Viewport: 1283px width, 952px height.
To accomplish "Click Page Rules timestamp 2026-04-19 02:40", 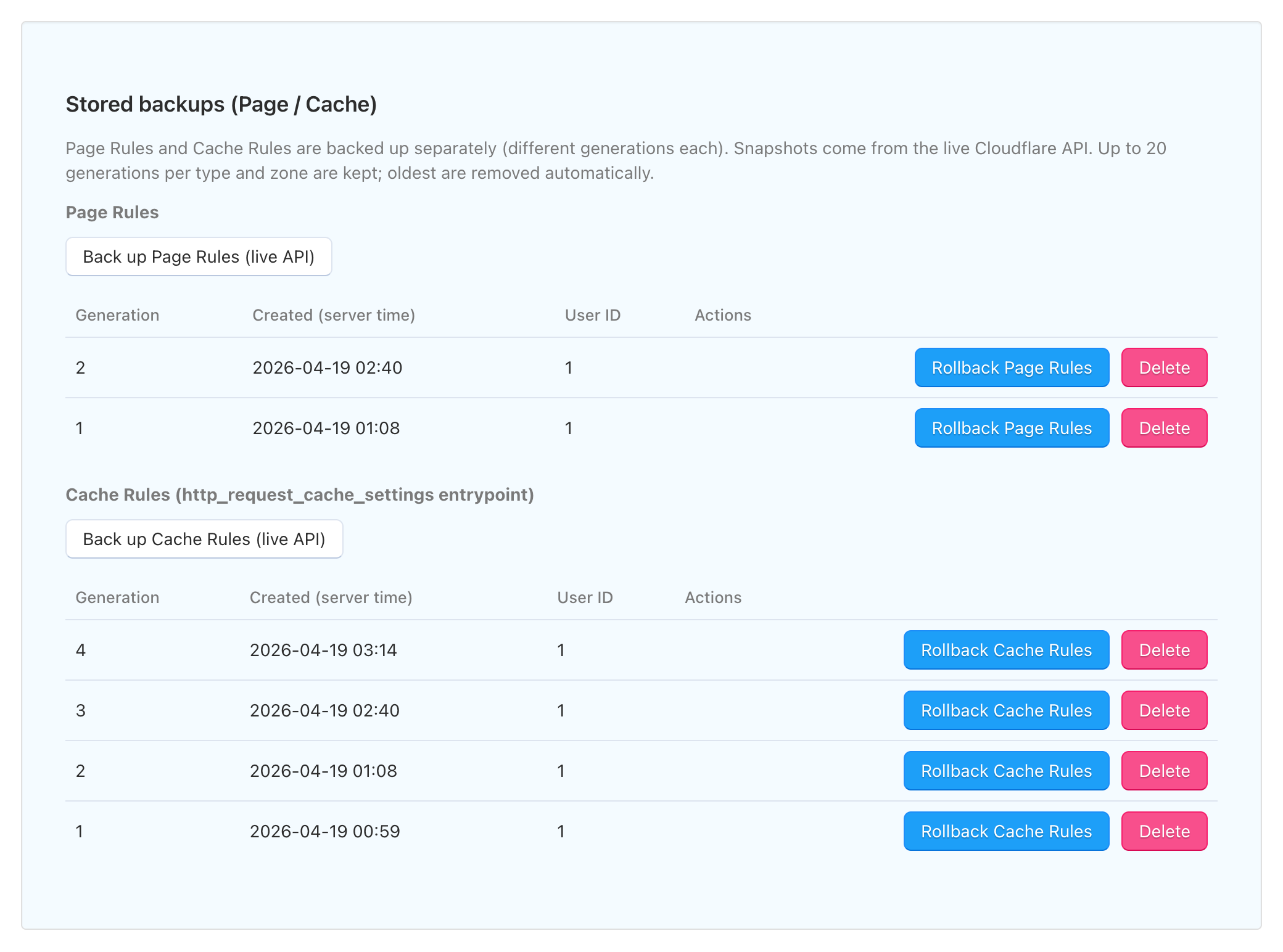I will click(328, 367).
